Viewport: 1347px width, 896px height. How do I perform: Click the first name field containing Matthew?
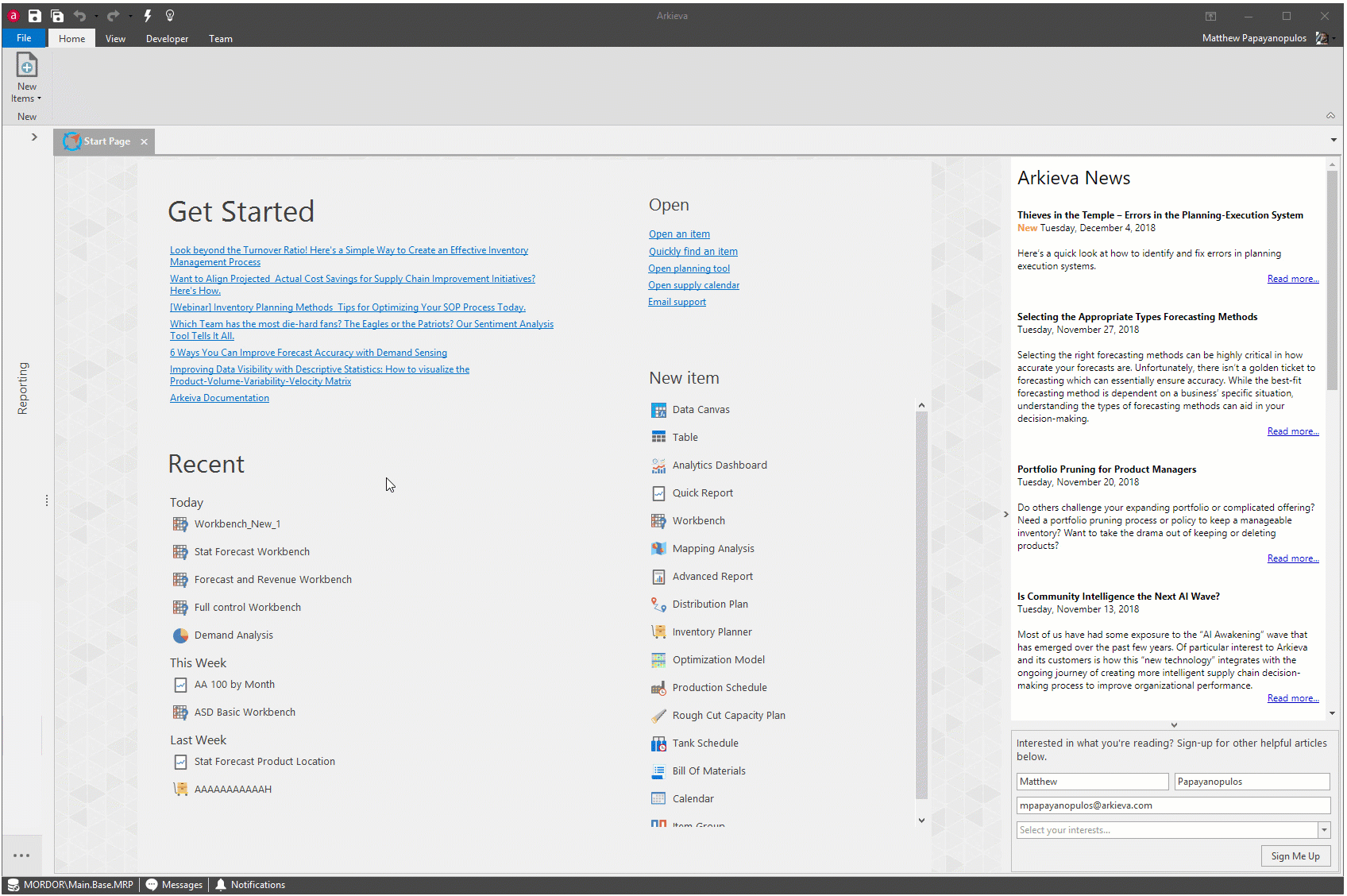point(1093,782)
